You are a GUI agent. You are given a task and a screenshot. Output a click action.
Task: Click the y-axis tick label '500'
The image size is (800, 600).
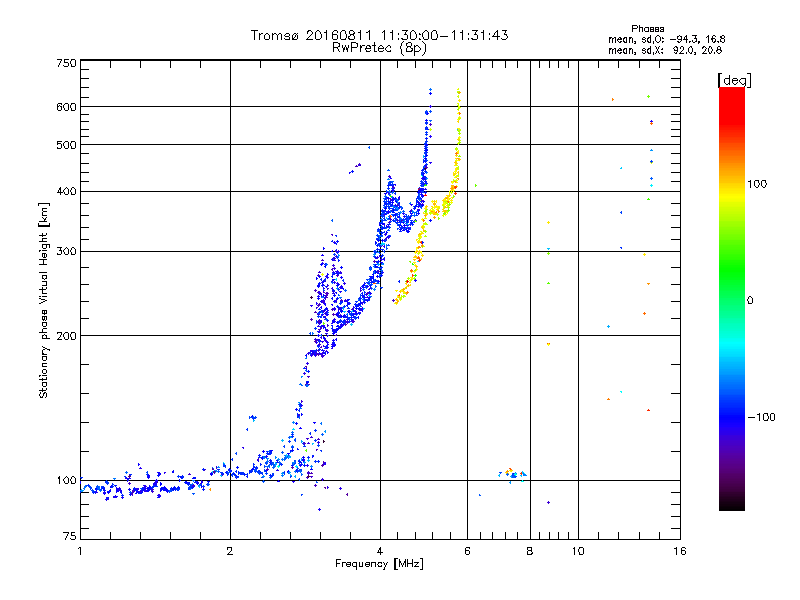[x=67, y=145]
